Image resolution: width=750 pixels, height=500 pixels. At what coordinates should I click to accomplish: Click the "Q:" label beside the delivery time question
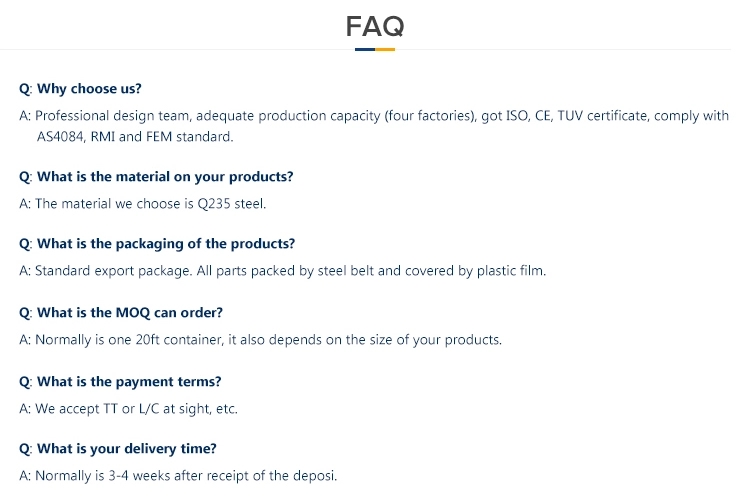(x=26, y=449)
